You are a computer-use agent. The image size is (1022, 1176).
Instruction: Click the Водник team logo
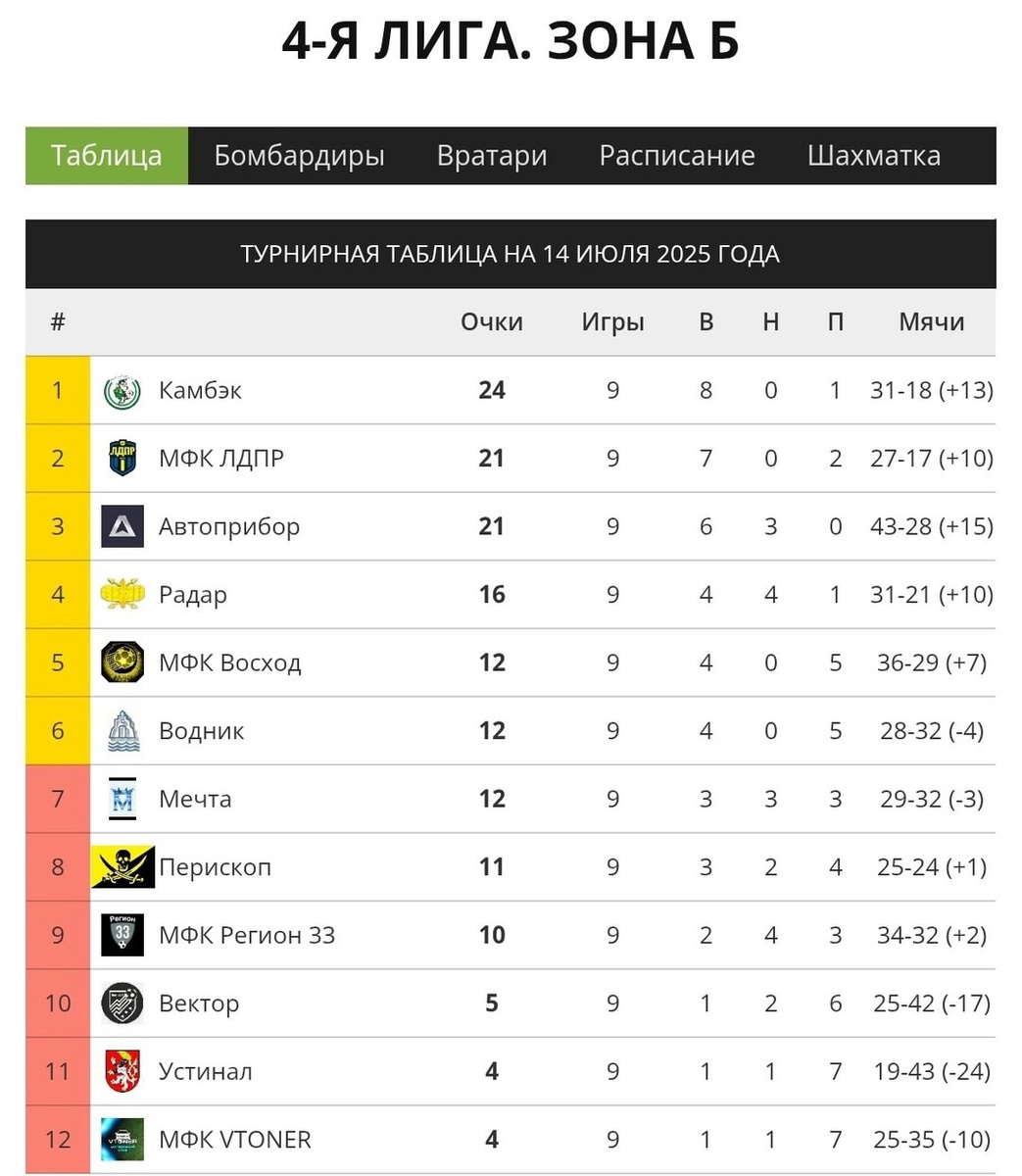(122, 731)
